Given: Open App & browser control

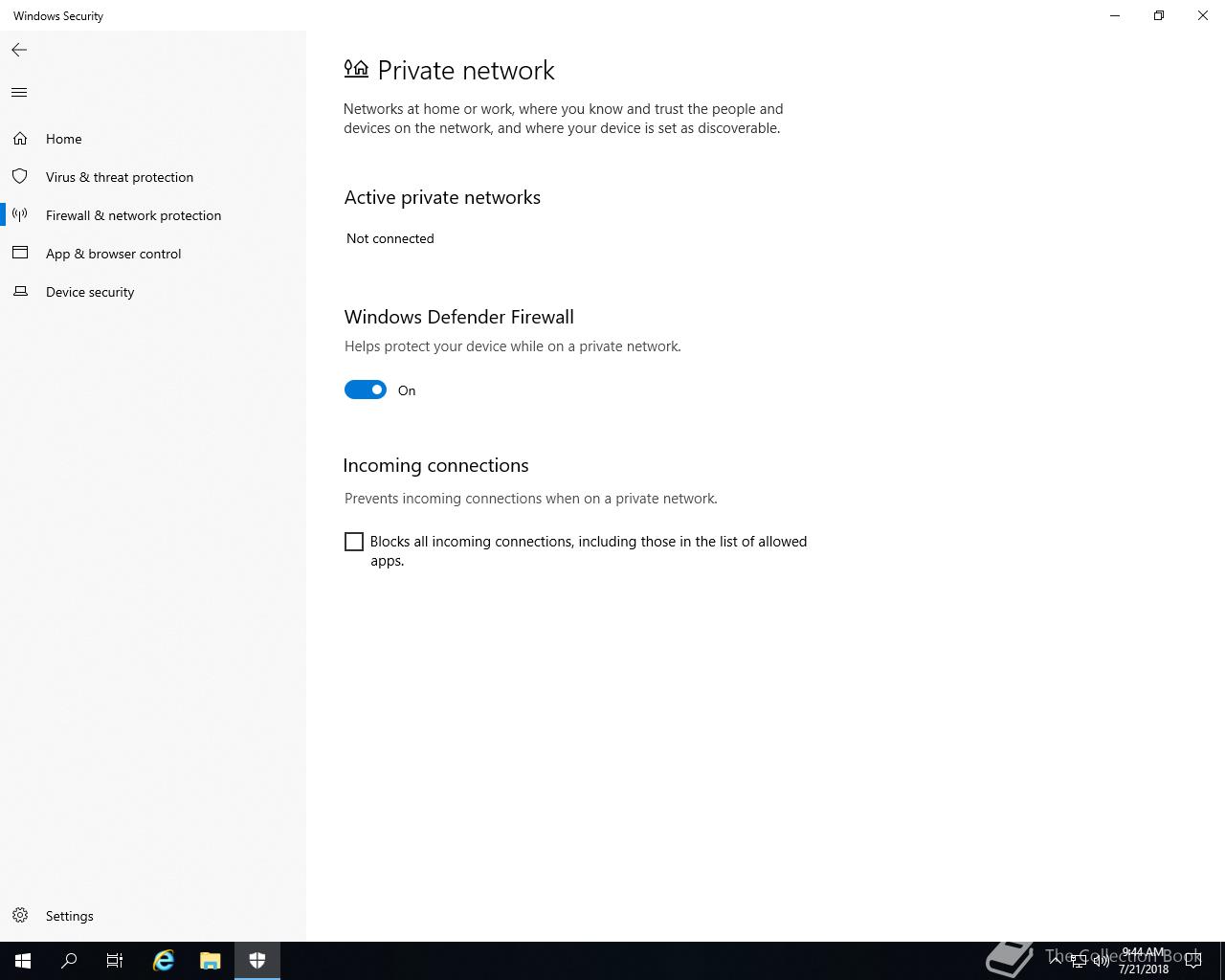Looking at the screenshot, I should point(153,254).
